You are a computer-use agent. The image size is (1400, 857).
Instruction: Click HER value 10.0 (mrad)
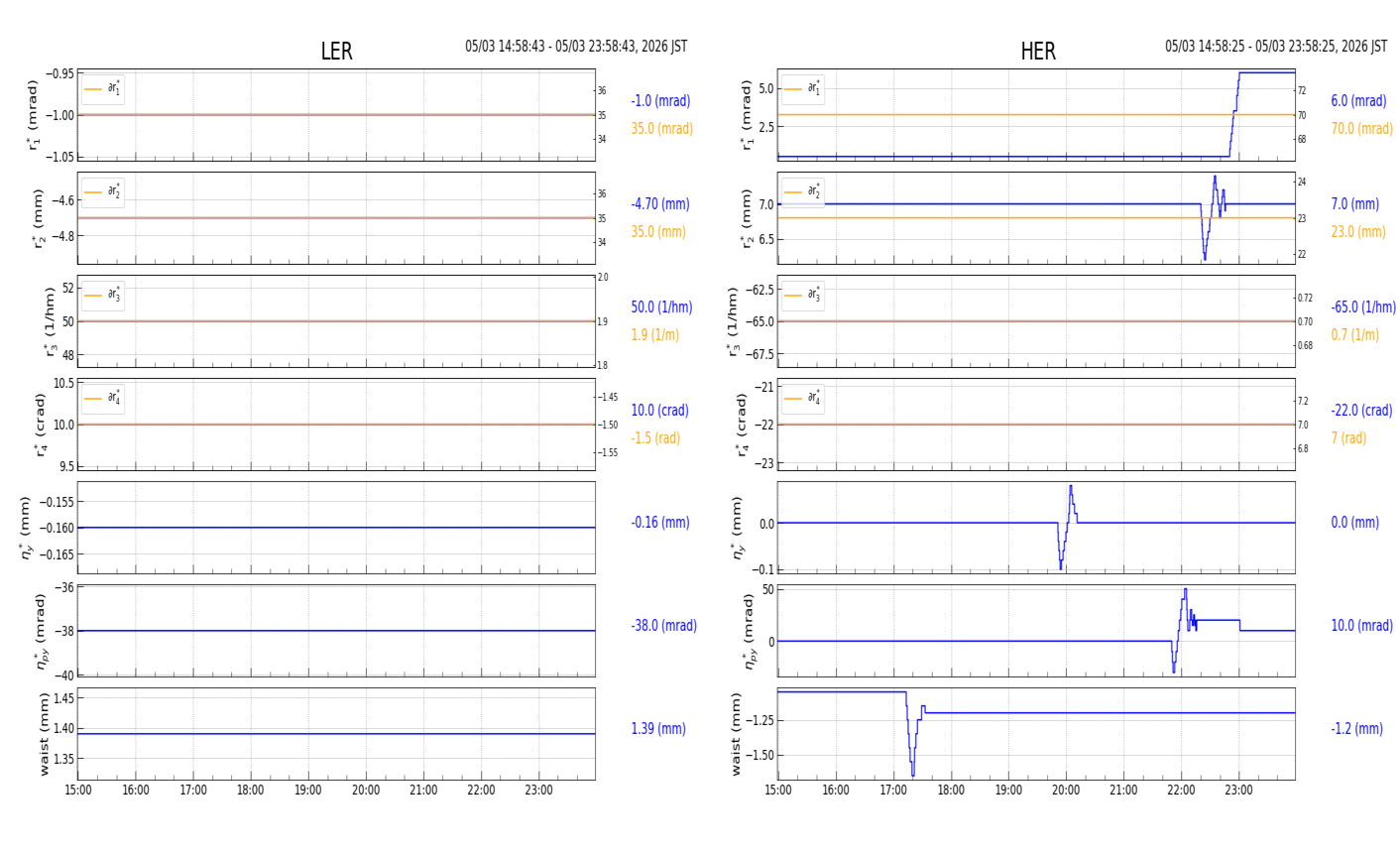click(1361, 626)
